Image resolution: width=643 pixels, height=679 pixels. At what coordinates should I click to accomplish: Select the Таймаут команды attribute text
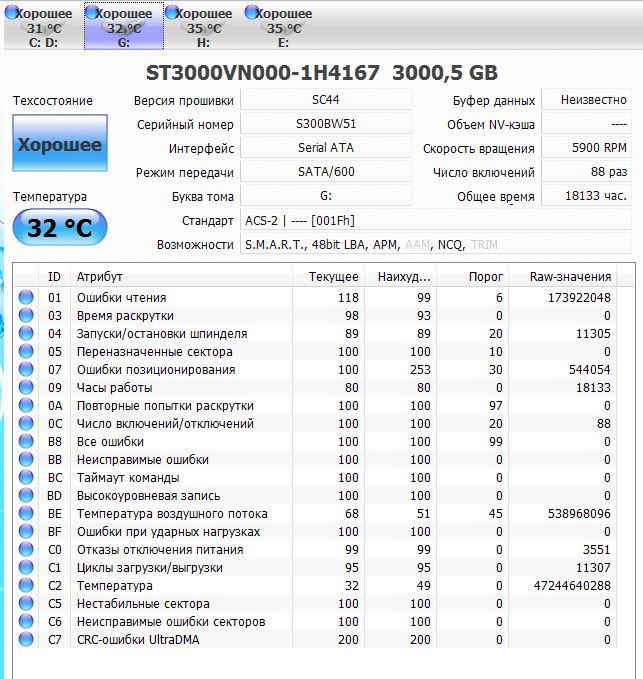click(x=128, y=478)
